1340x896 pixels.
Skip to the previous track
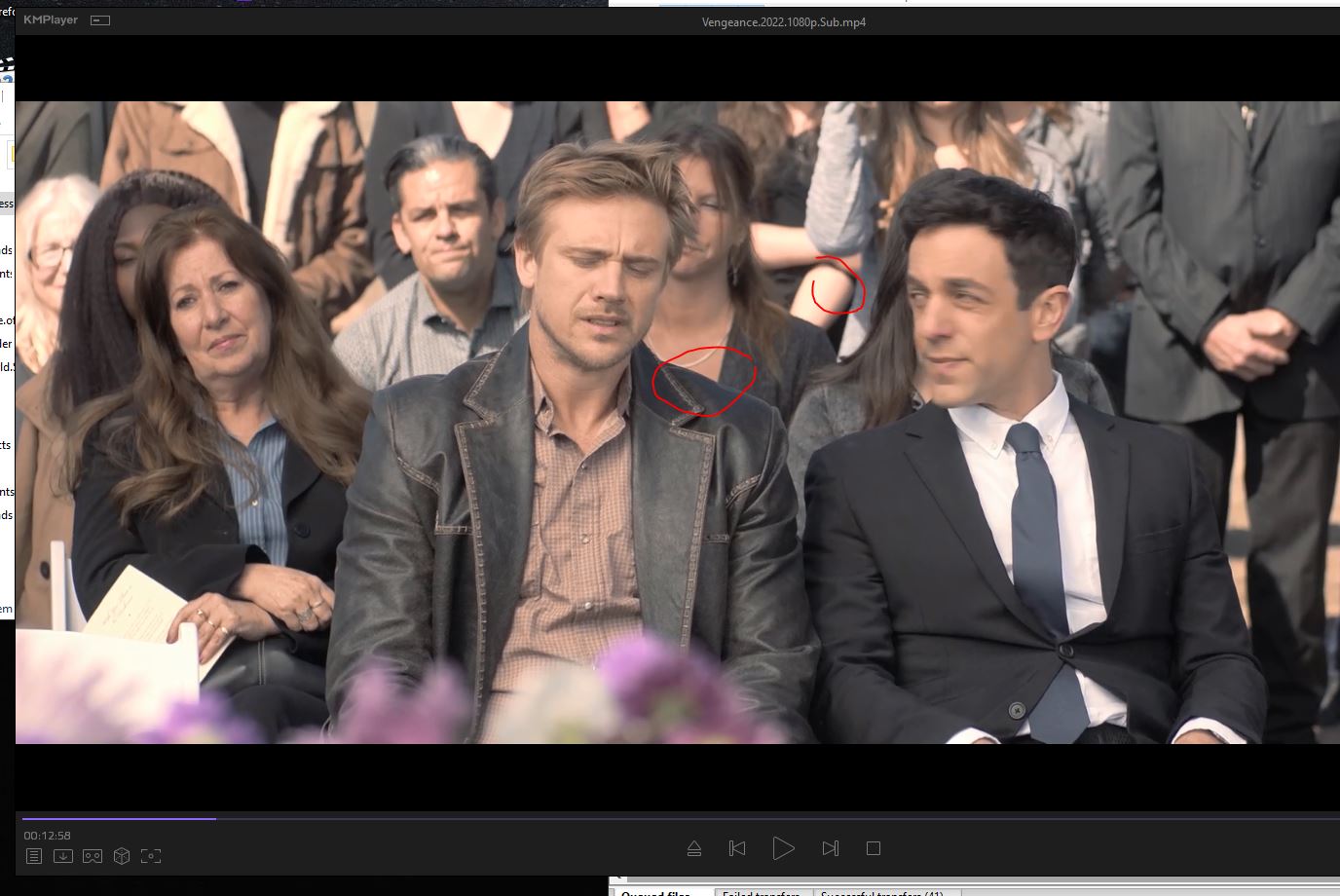coord(737,848)
